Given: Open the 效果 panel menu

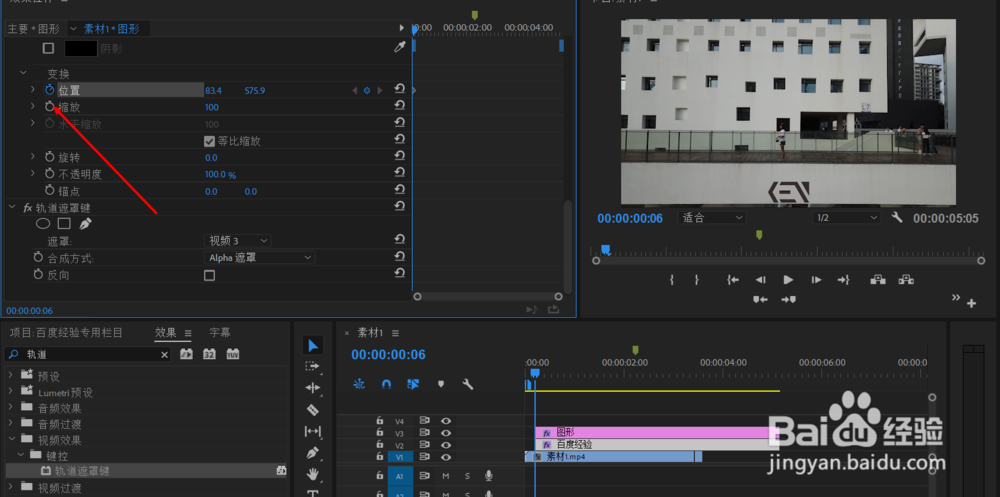Looking at the screenshot, I should point(188,332).
